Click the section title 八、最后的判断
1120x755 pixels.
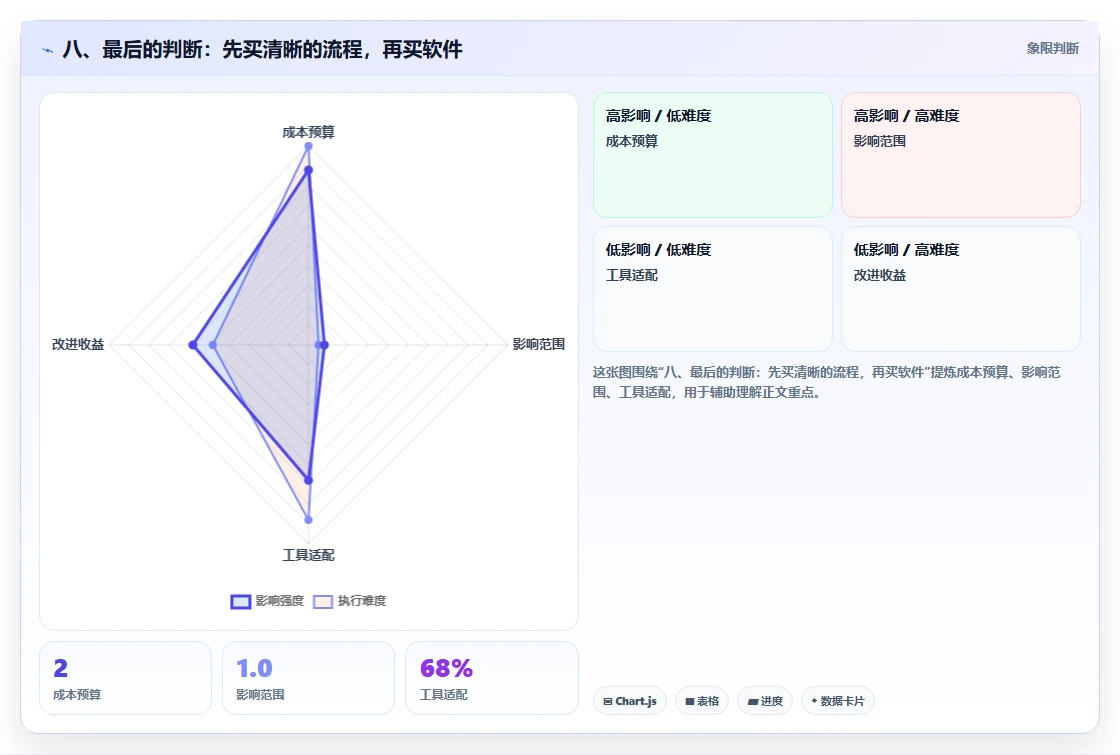263,49
